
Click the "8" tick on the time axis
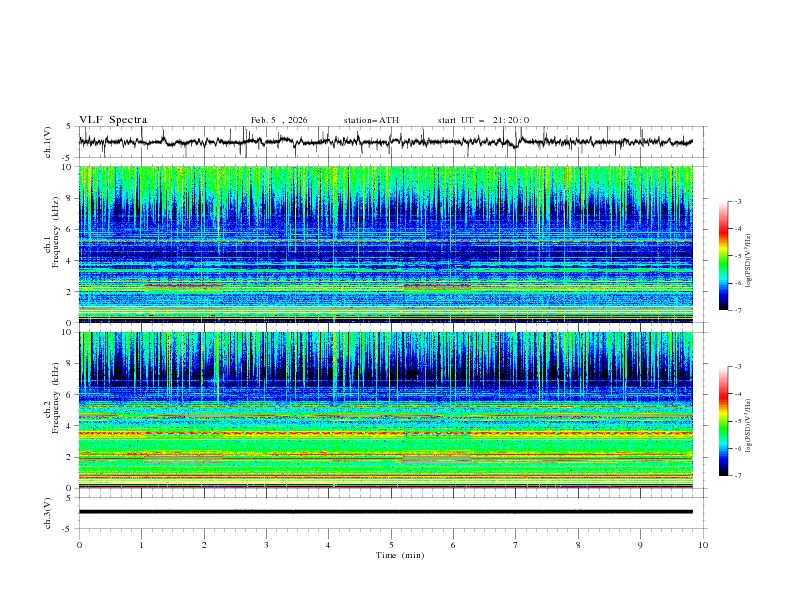[578, 545]
